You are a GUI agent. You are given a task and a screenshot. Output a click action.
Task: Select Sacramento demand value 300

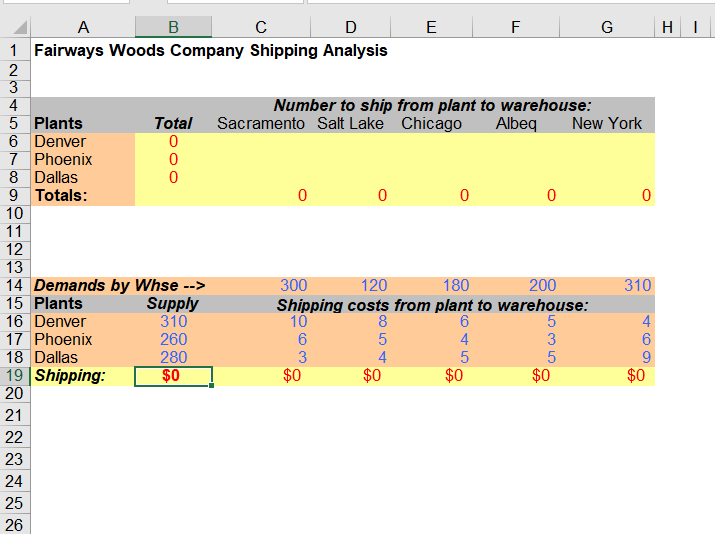[261, 285]
